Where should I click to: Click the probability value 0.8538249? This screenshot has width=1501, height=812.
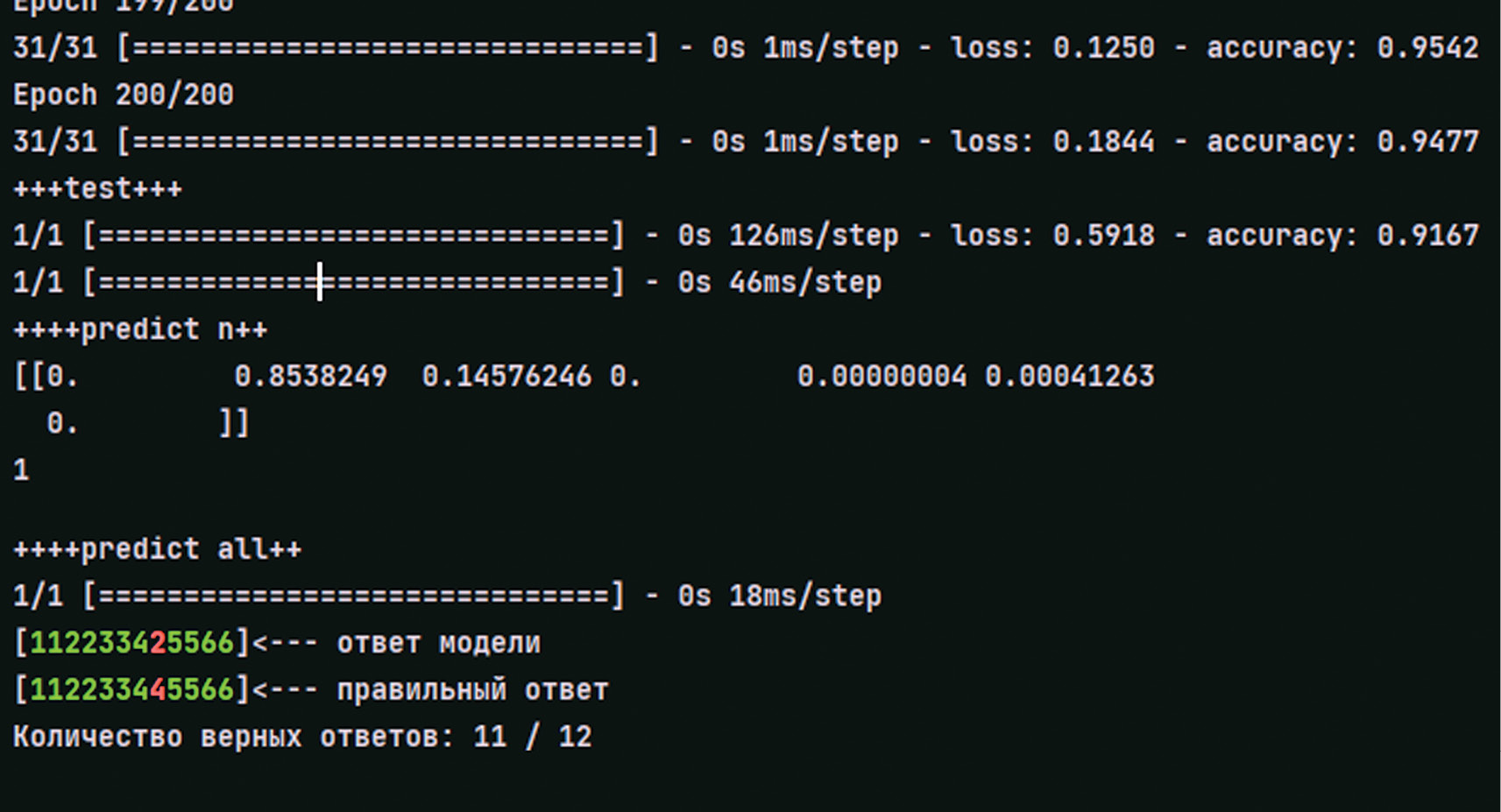(310, 377)
